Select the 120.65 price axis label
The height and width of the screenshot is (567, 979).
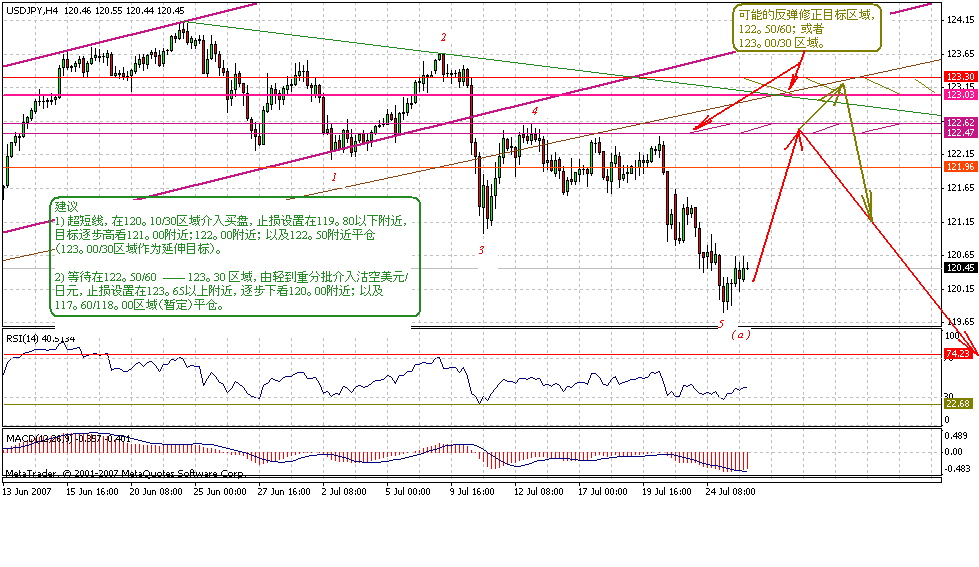pos(960,254)
